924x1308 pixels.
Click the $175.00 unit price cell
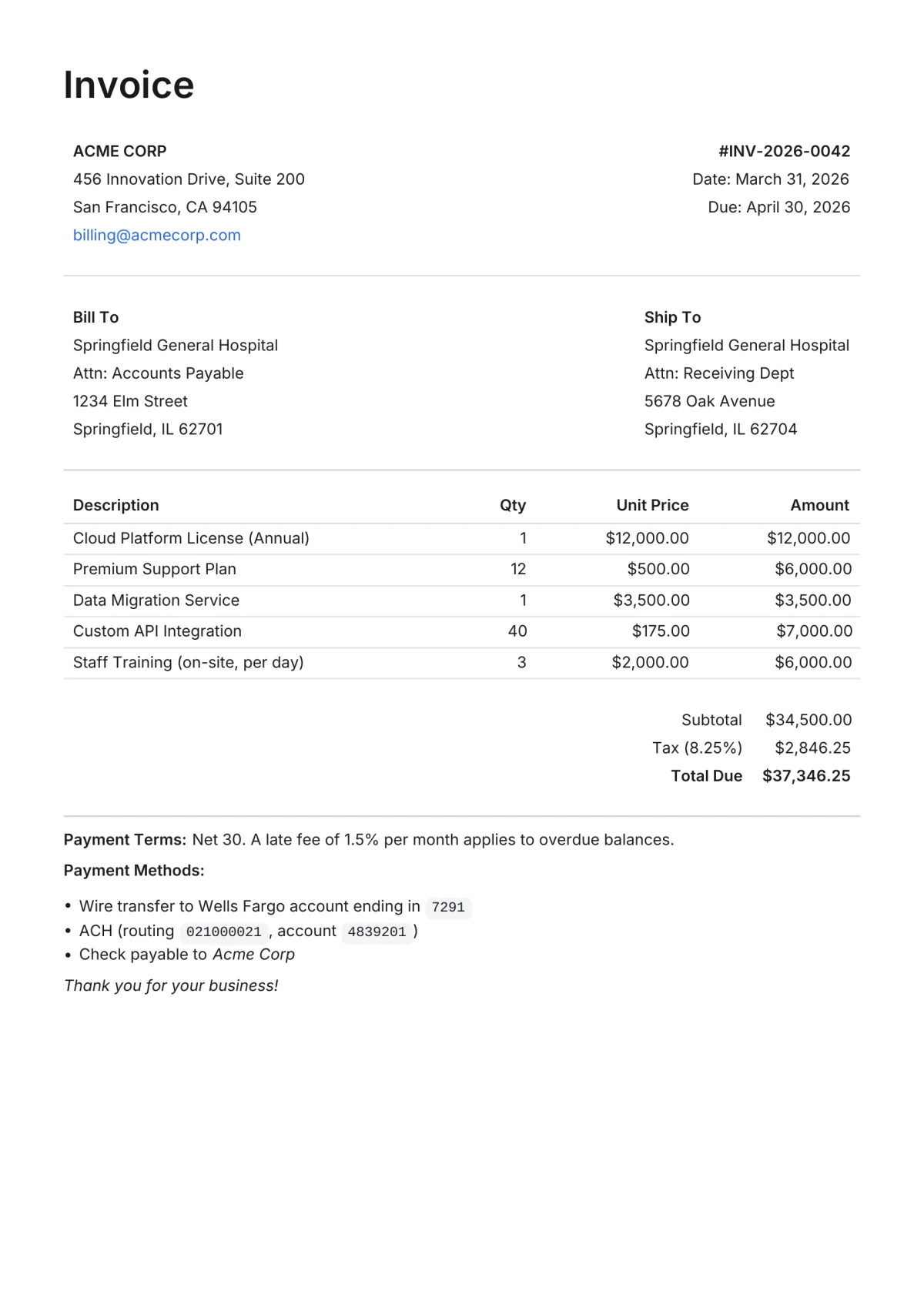(661, 631)
